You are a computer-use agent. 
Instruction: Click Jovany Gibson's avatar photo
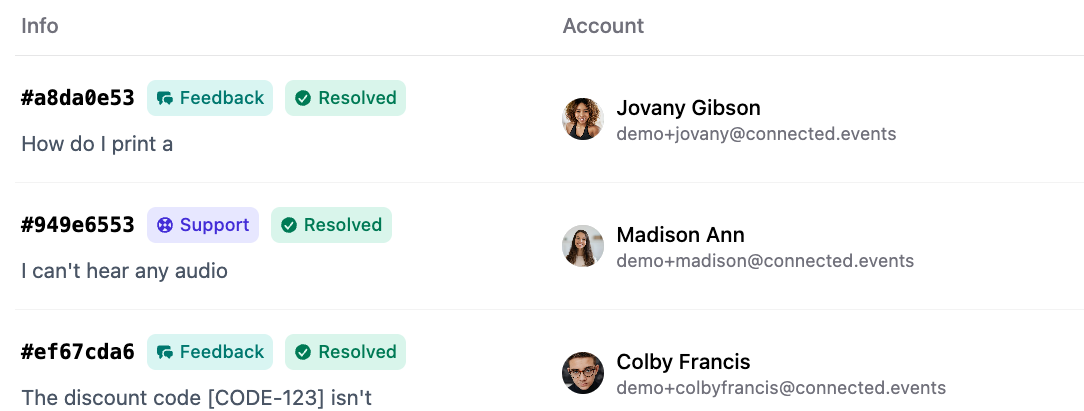click(x=583, y=119)
